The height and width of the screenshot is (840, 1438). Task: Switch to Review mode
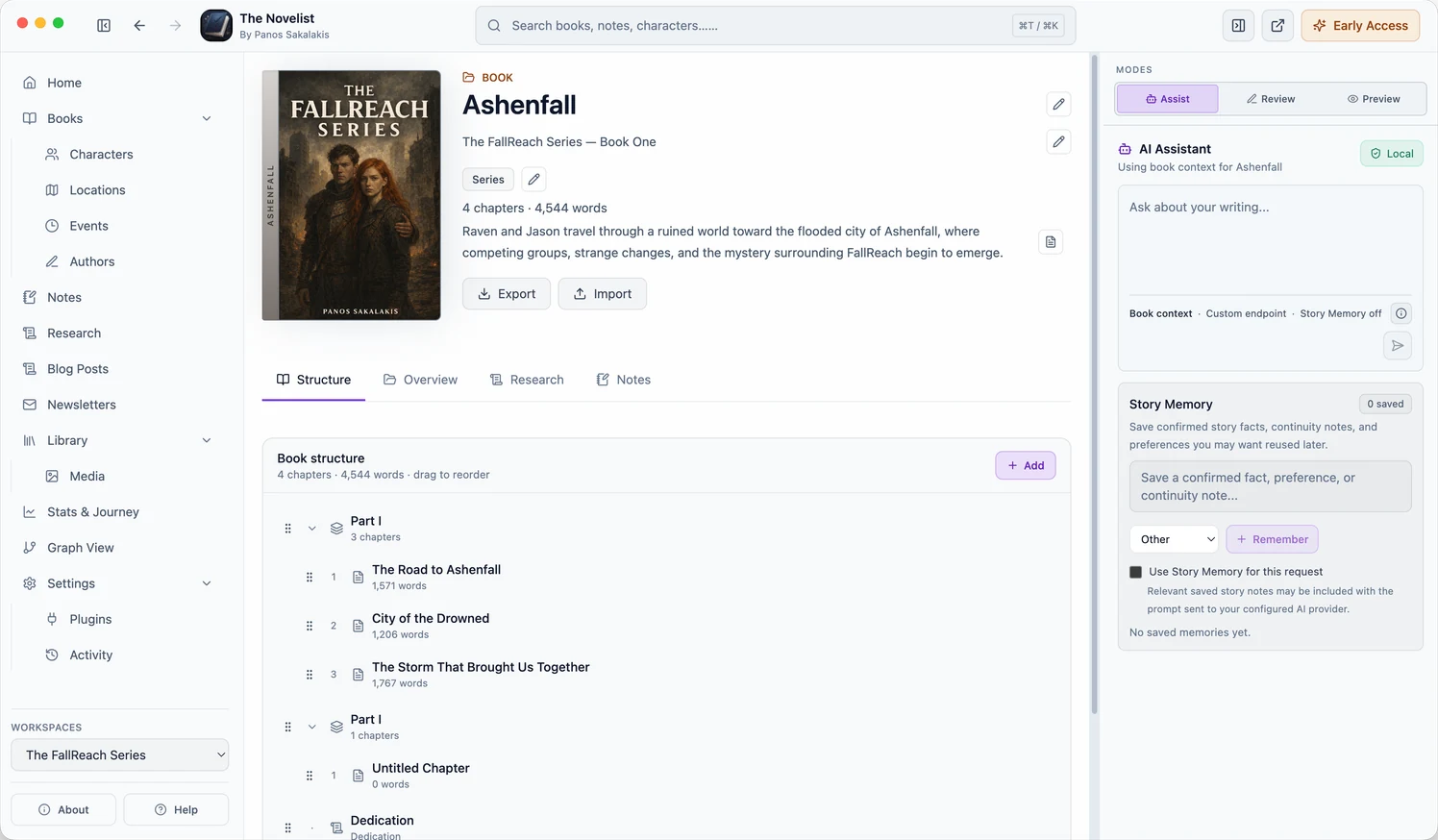pyautogui.click(x=1270, y=99)
